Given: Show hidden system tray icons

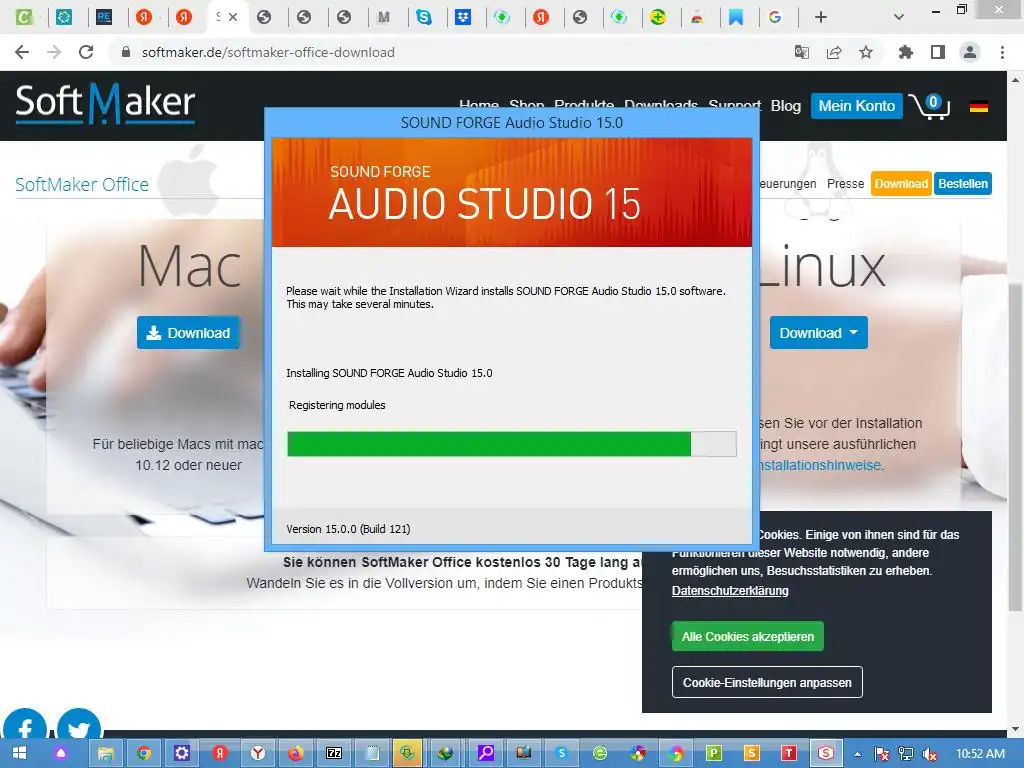Looking at the screenshot, I should coord(857,754).
